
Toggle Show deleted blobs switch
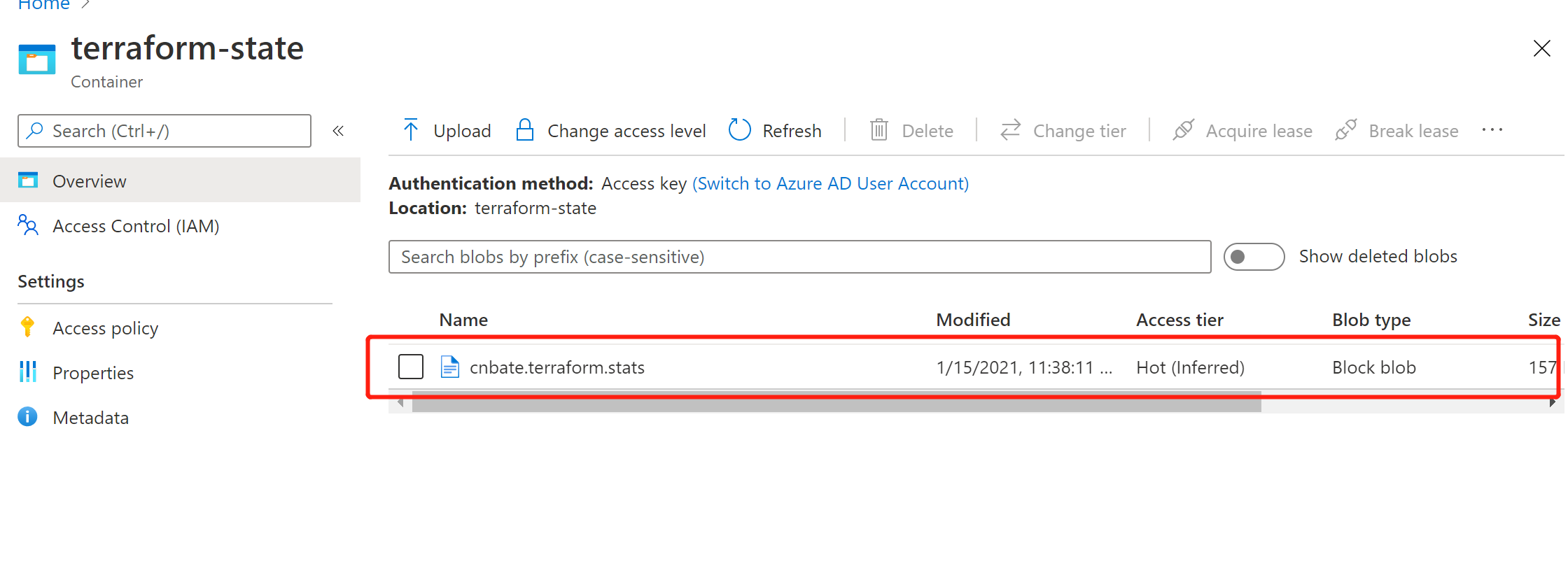point(1254,257)
